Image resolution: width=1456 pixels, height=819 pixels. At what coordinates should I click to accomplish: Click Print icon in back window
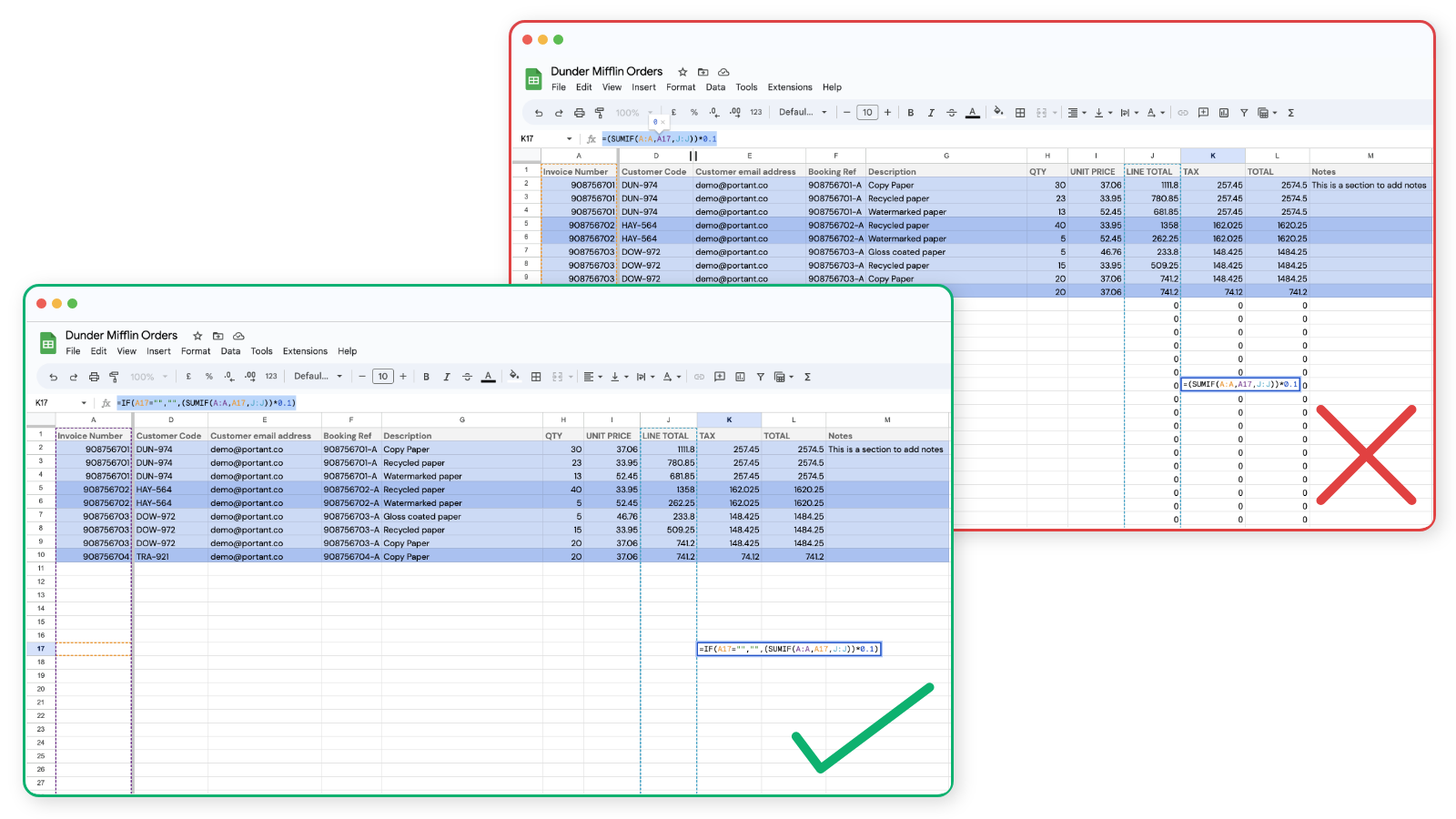click(x=579, y=113)
